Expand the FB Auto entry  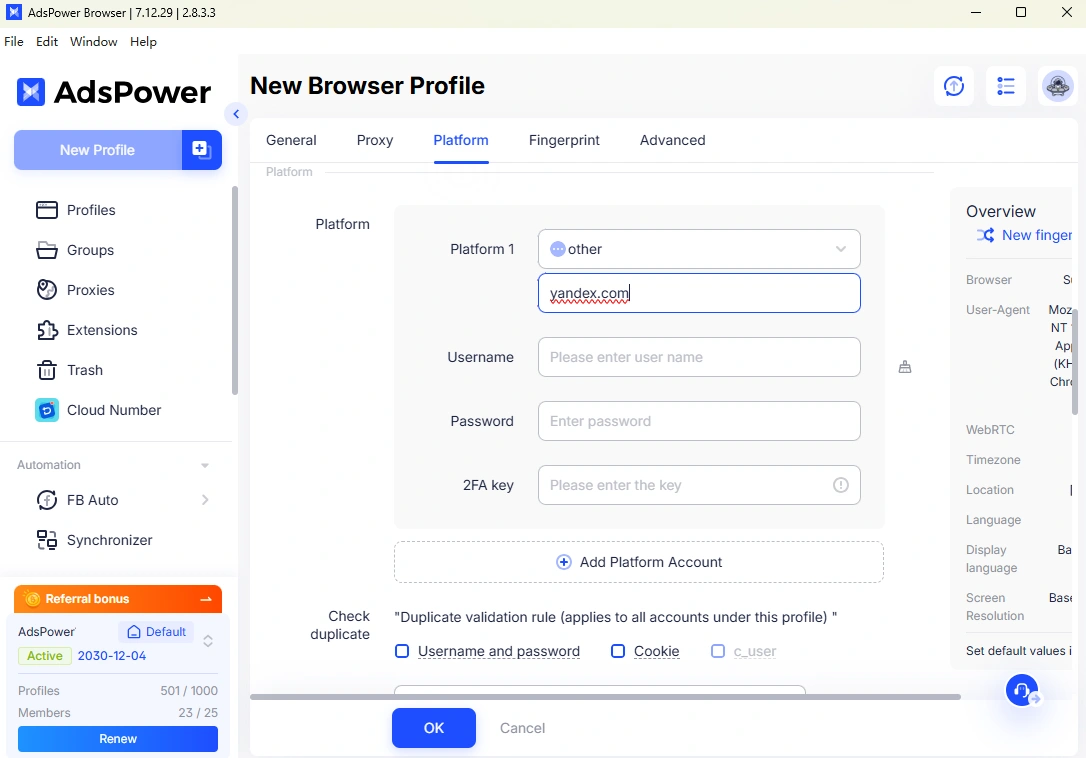(205, 500)
